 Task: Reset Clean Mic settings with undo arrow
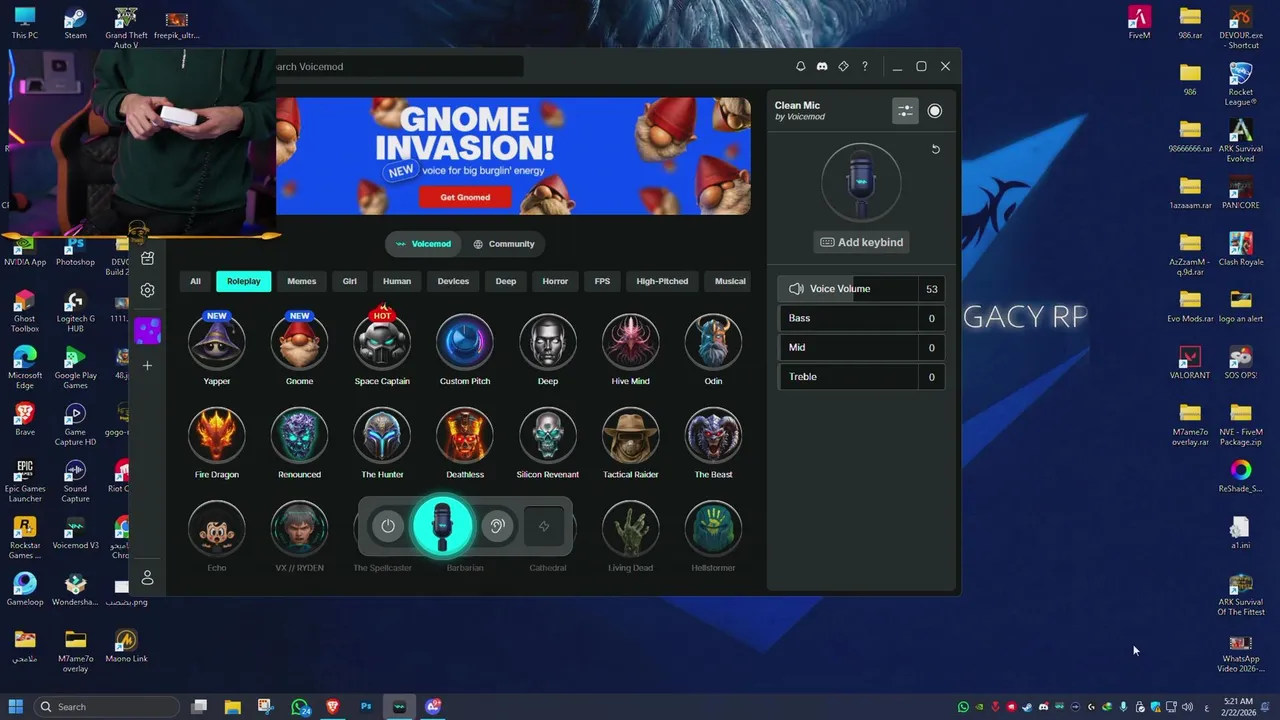click(936, 149)
